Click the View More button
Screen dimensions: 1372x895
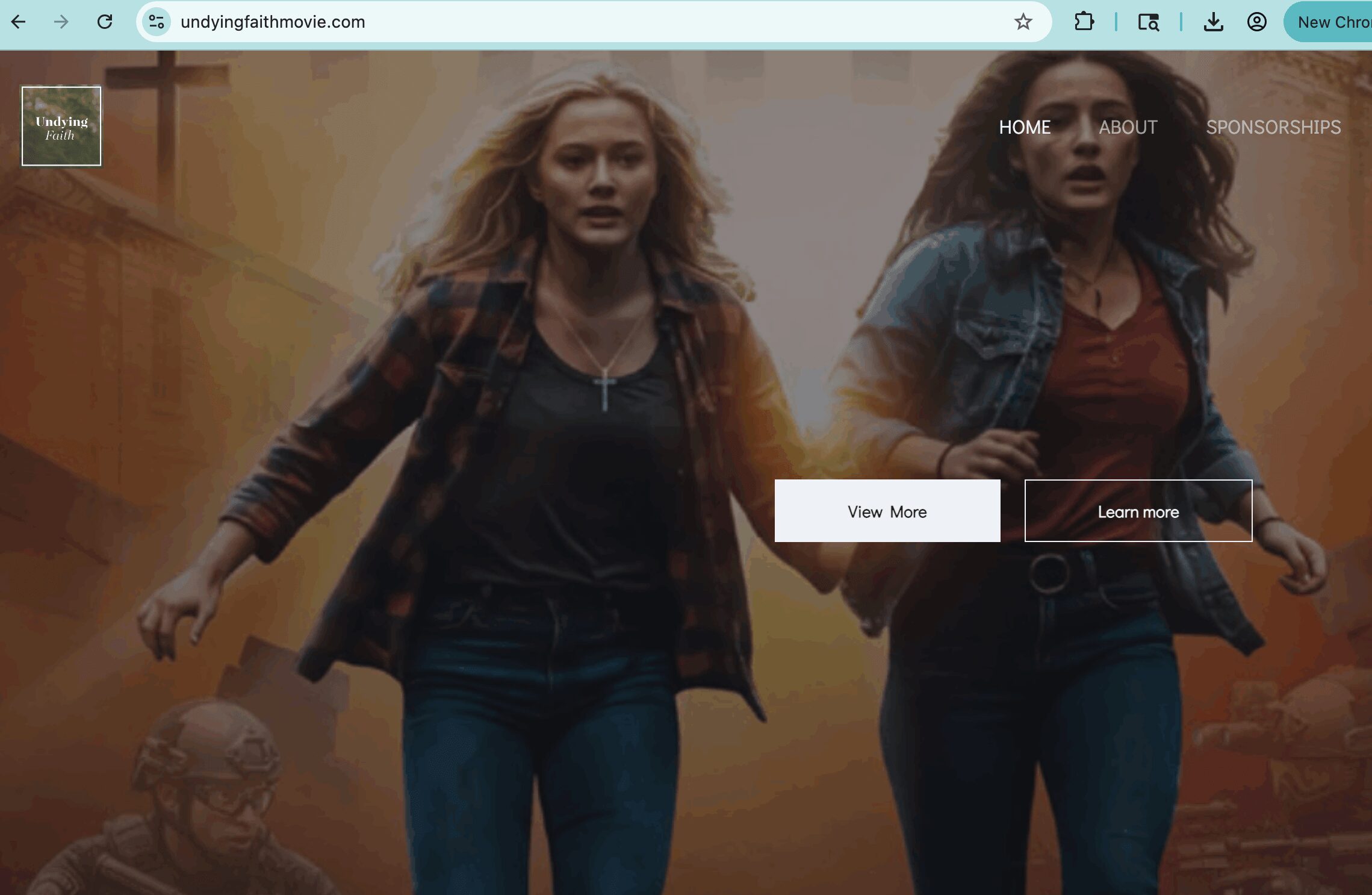[887, 511]
